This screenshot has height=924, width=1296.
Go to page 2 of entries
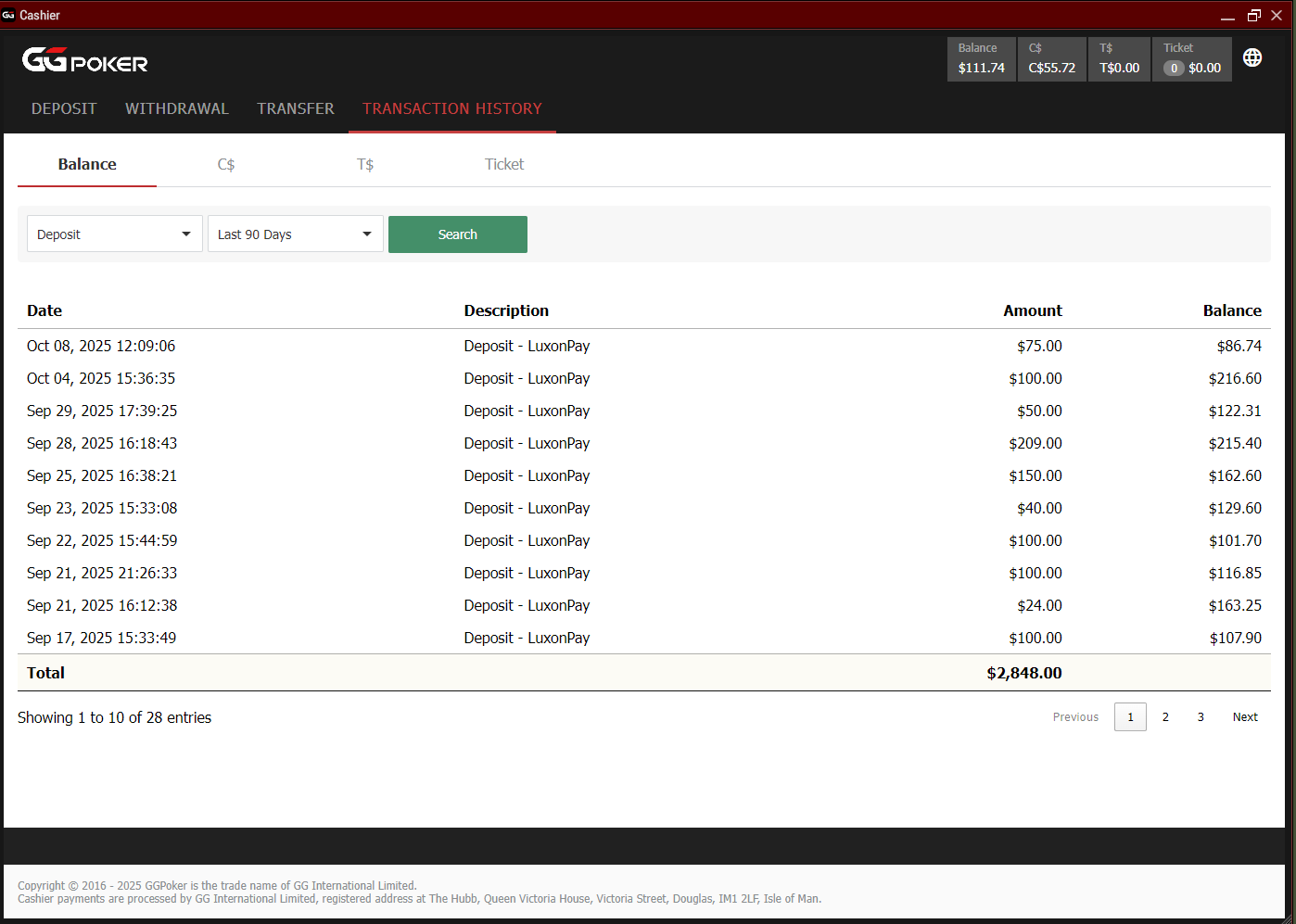(x=1165, y=717)
